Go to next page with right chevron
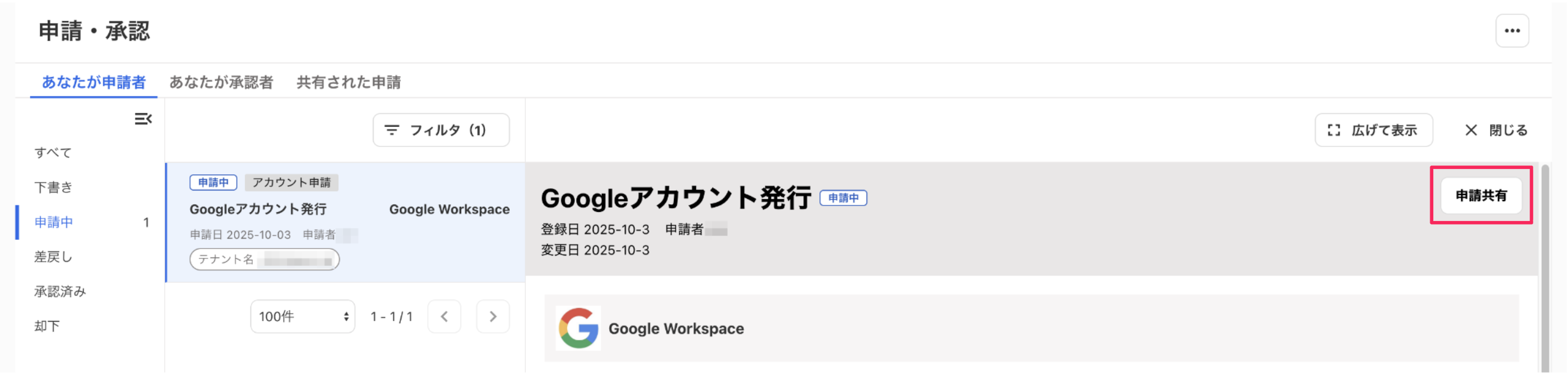The image size is (1568, 375). (492, 316)
